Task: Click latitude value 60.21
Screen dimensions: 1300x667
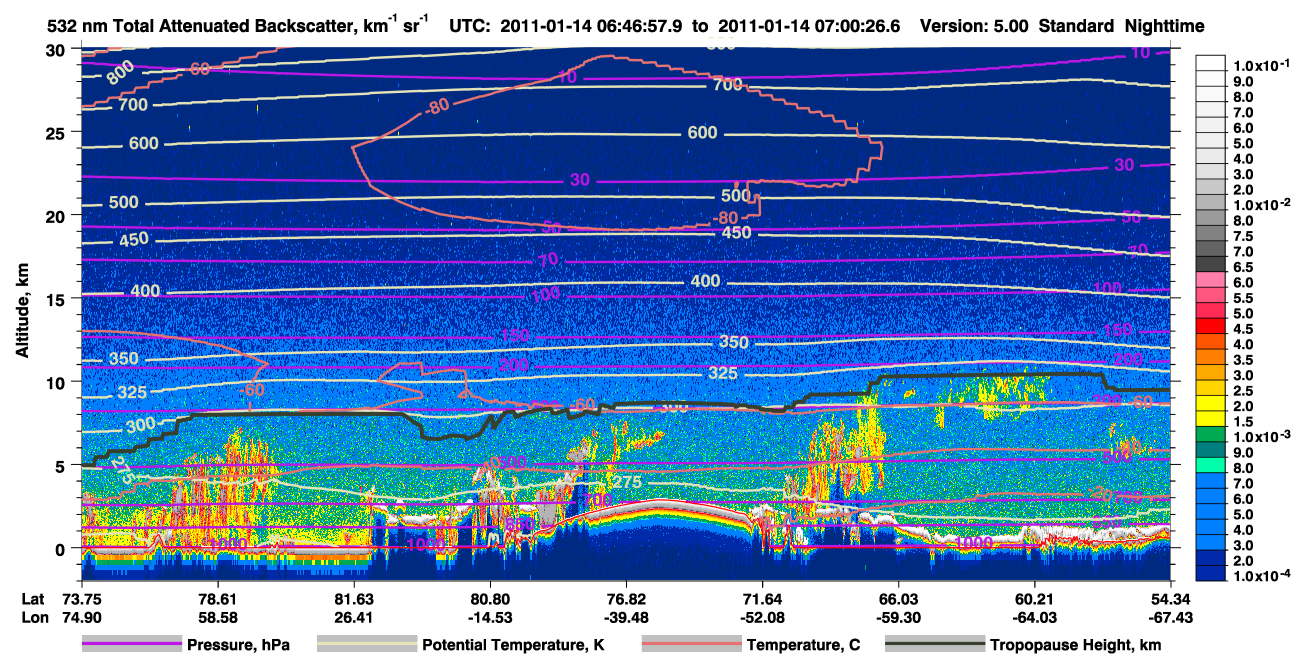Action: 1034,598
